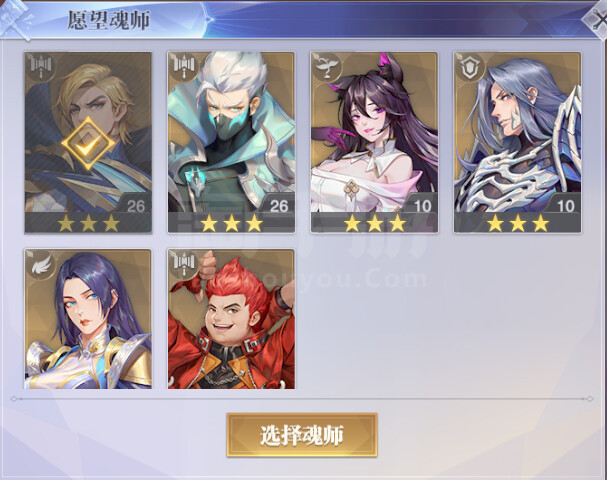Viewport: 607px width, 480px height.
Task: Click the class icon on blond hero card
Action: tap(41, 67)
